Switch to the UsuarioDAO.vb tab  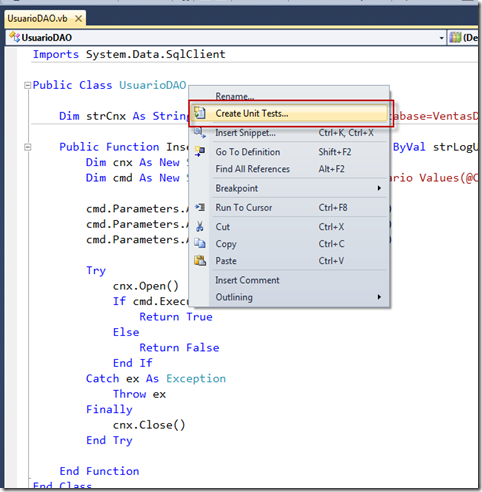(37, 19)
